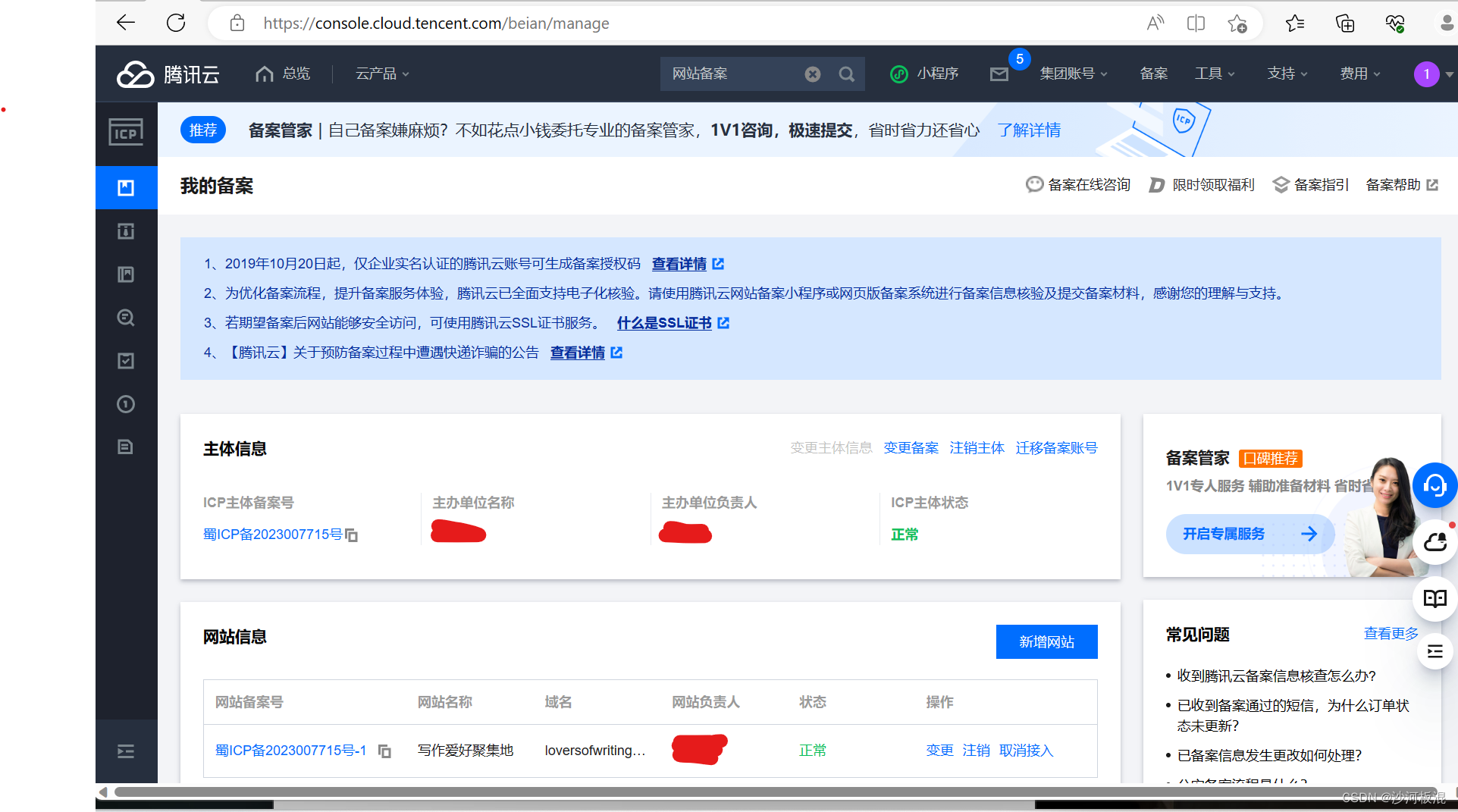The image size is (1458, 812).
Task: Open the sidebar checkmark task icon
Action: (126, 361)
